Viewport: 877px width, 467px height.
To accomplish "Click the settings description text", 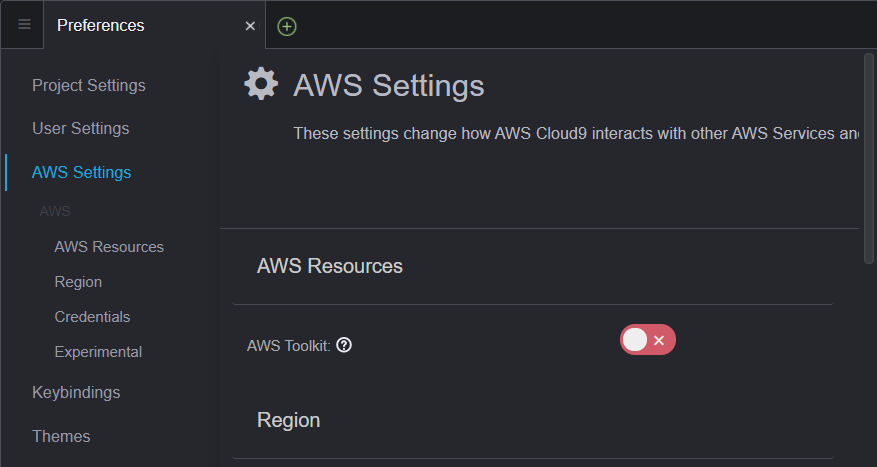I will tap(576, 134).
